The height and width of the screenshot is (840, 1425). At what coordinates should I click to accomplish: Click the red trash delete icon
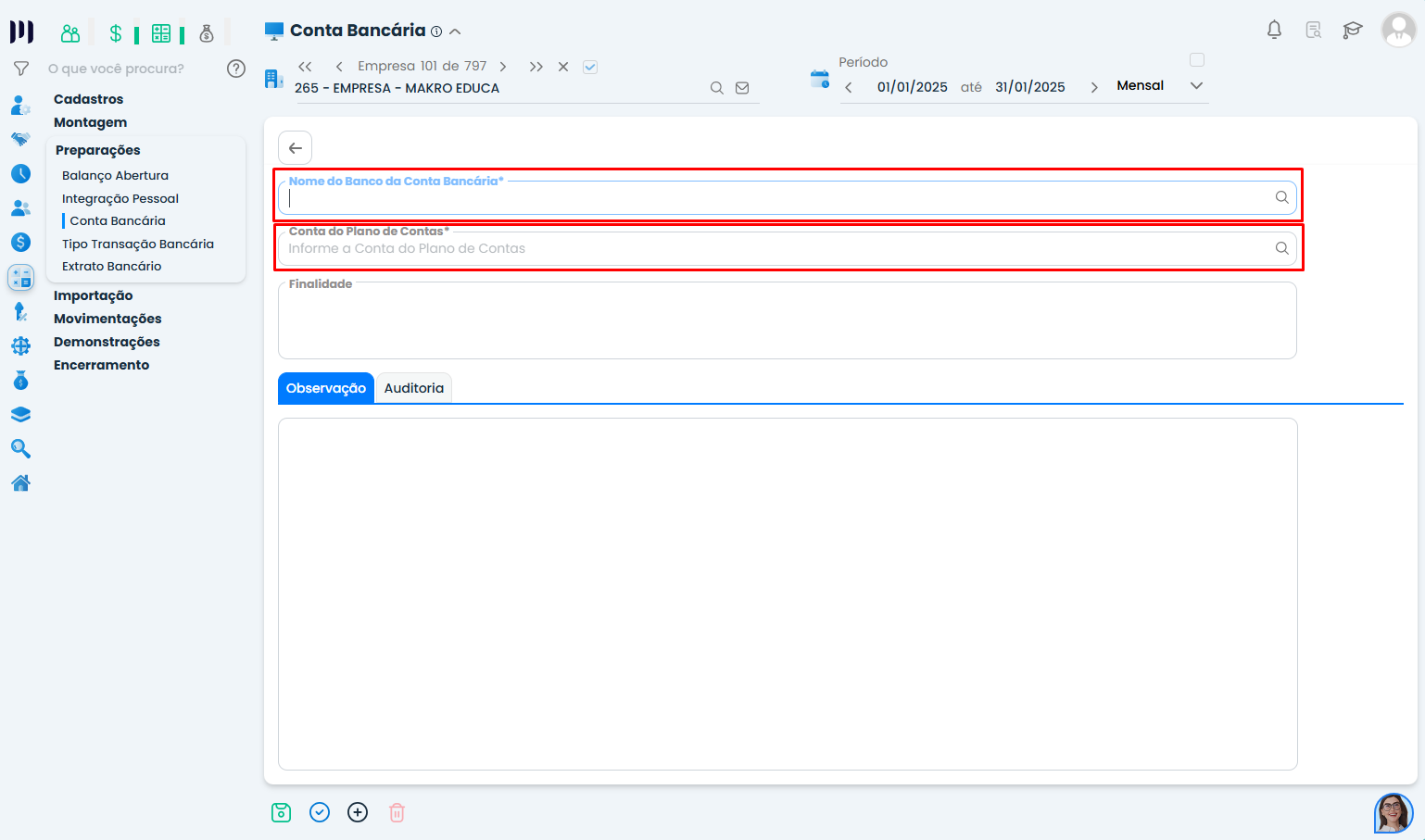point(397,812)
